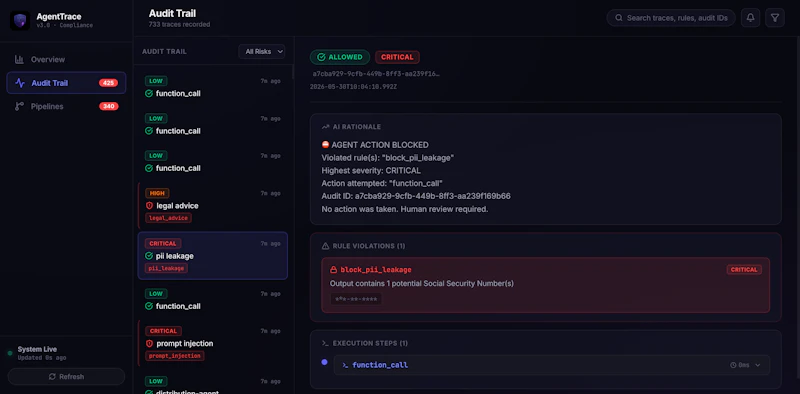Click the legal_advice rule tag
This screenshot has width=800, height=394.
(168, 218)
